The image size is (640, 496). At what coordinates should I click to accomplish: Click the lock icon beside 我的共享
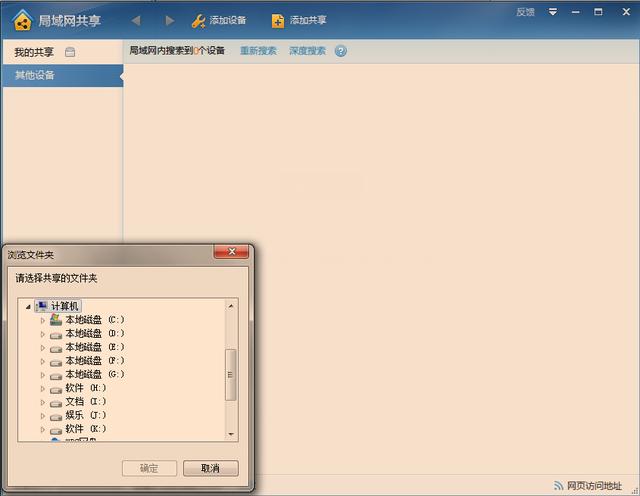click(70, 52)
